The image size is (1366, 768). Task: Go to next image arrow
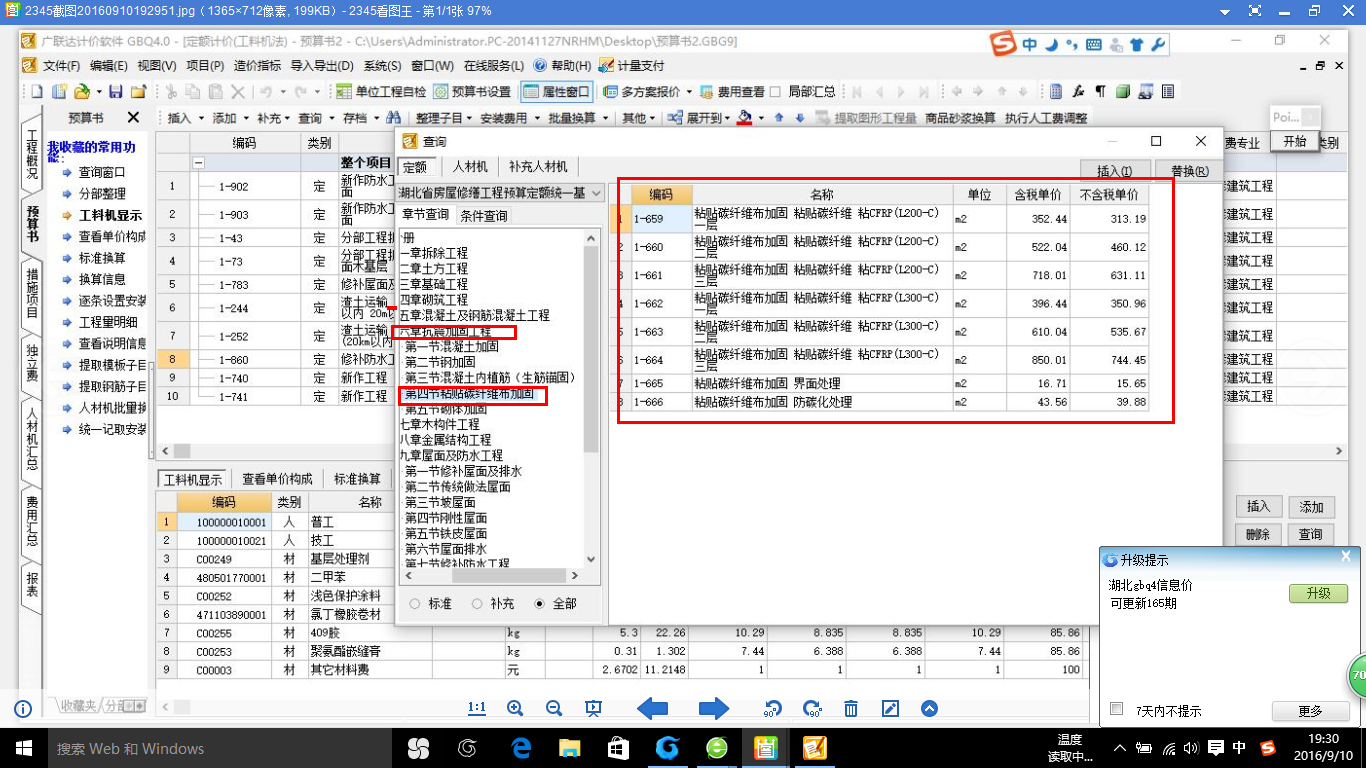pyautogui.click(x=713, y=708)
